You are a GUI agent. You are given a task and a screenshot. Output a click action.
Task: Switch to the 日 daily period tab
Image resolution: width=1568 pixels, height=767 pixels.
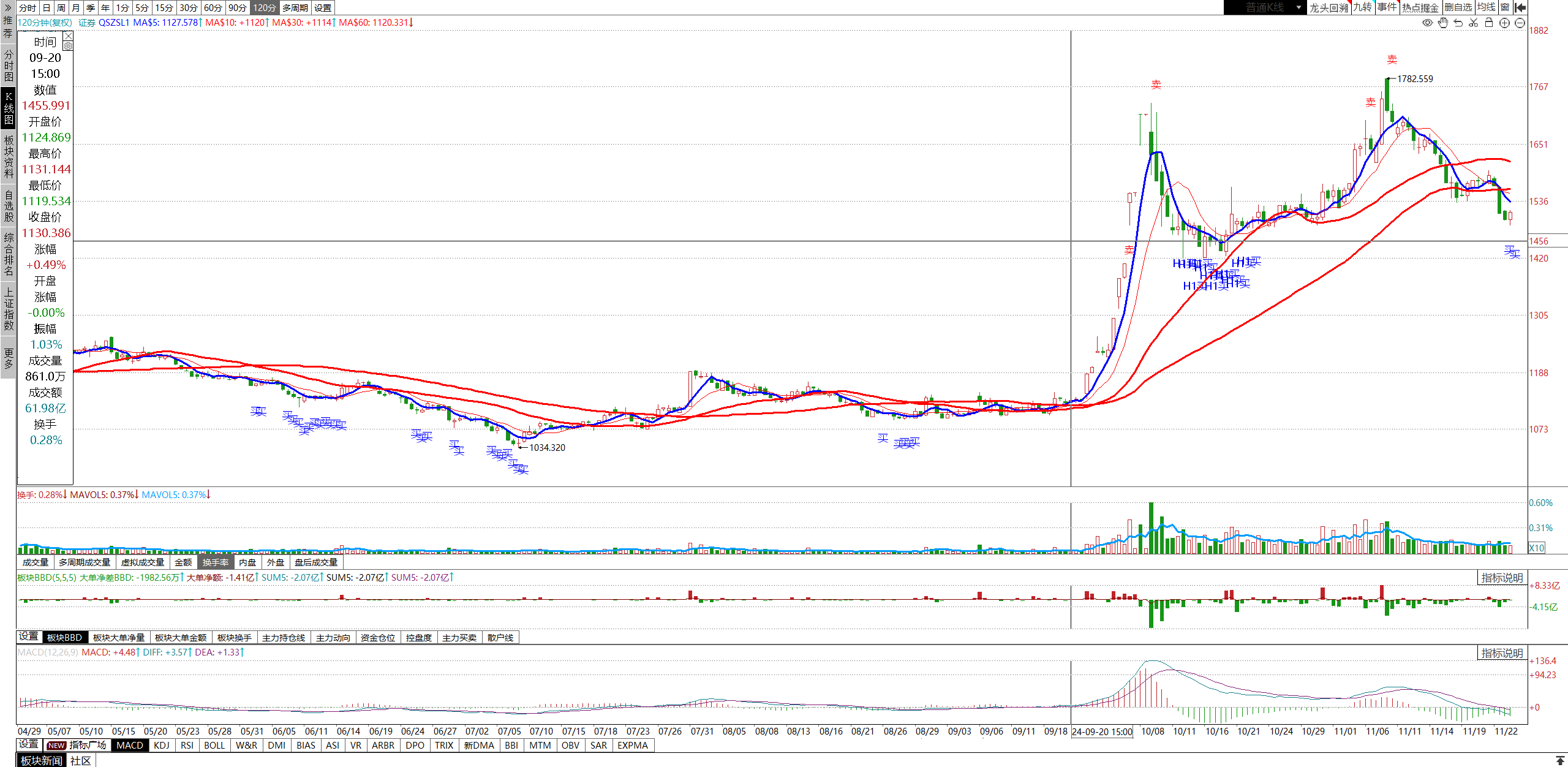pyautogui.click(x=47, y=8)
